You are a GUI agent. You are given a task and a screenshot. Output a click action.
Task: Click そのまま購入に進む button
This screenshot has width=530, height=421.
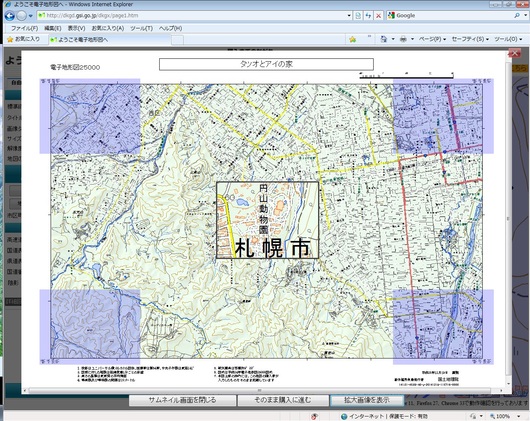coord(283,400)
